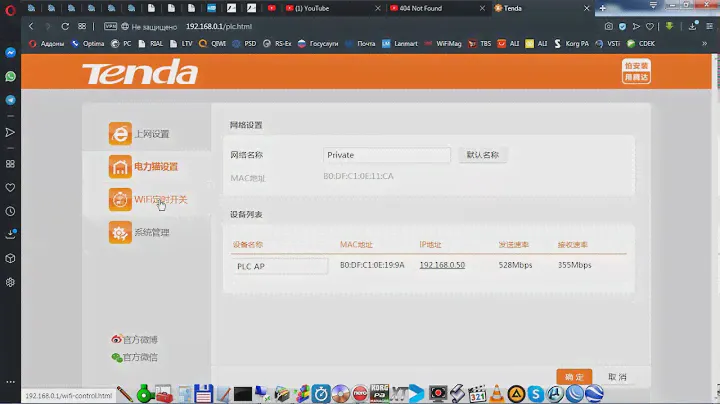Image resolution: width=720 pixels, height=404 pixels.
Task: Open the 官方微信 WeChat icon link
Action: coord(117,357)
